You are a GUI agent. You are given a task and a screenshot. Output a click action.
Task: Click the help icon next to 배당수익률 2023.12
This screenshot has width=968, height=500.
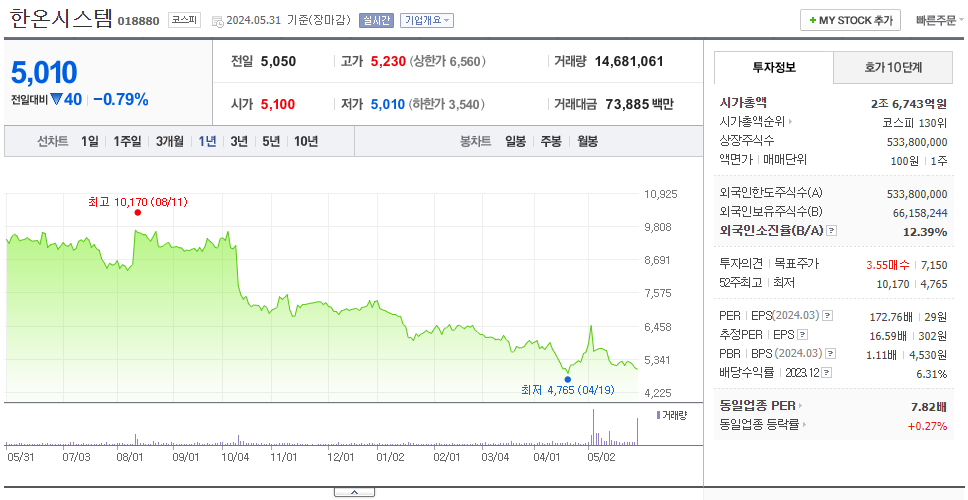[x=827, y=373]
